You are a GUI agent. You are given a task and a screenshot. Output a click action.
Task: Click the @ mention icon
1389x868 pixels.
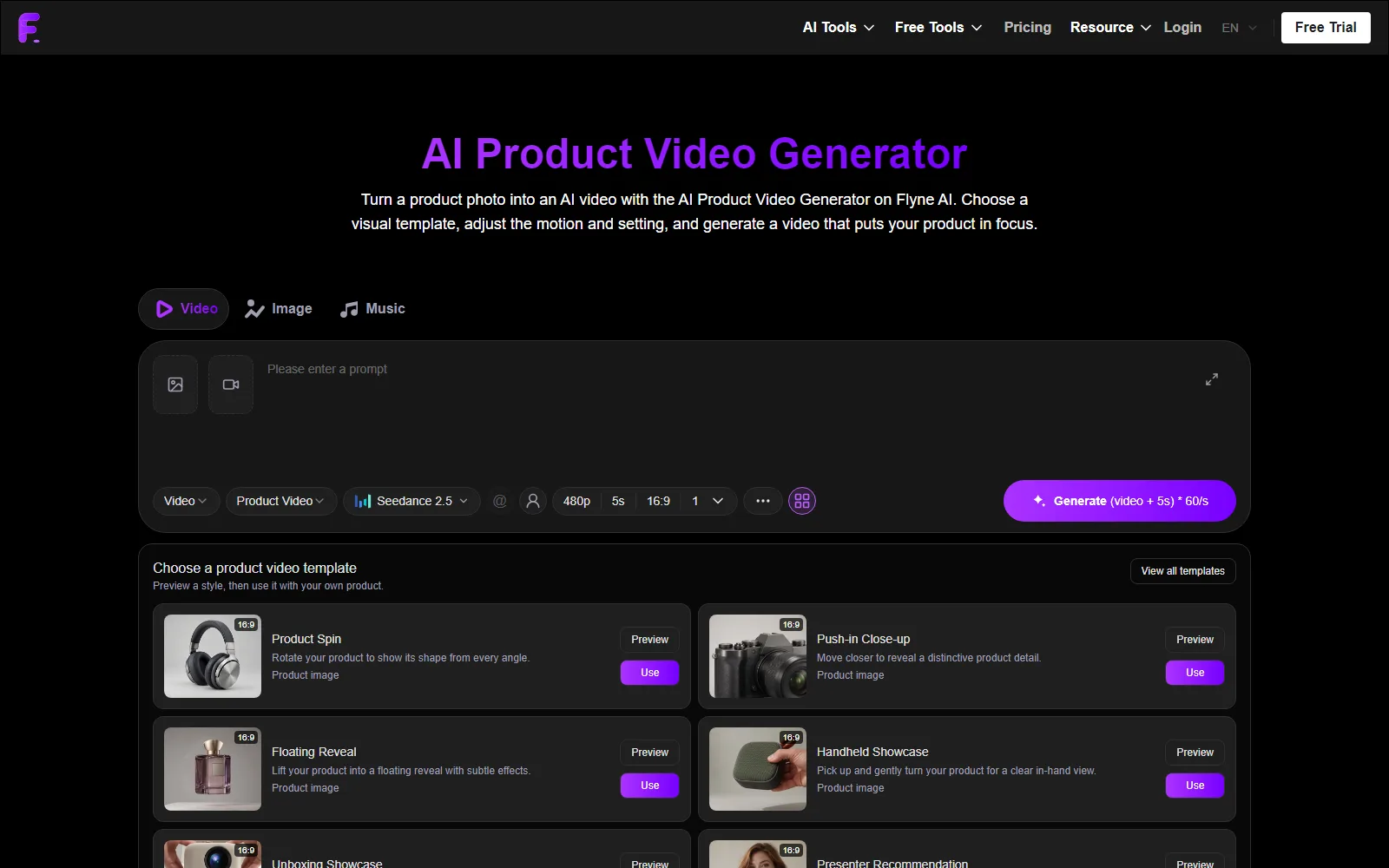[x=500, y=501]
